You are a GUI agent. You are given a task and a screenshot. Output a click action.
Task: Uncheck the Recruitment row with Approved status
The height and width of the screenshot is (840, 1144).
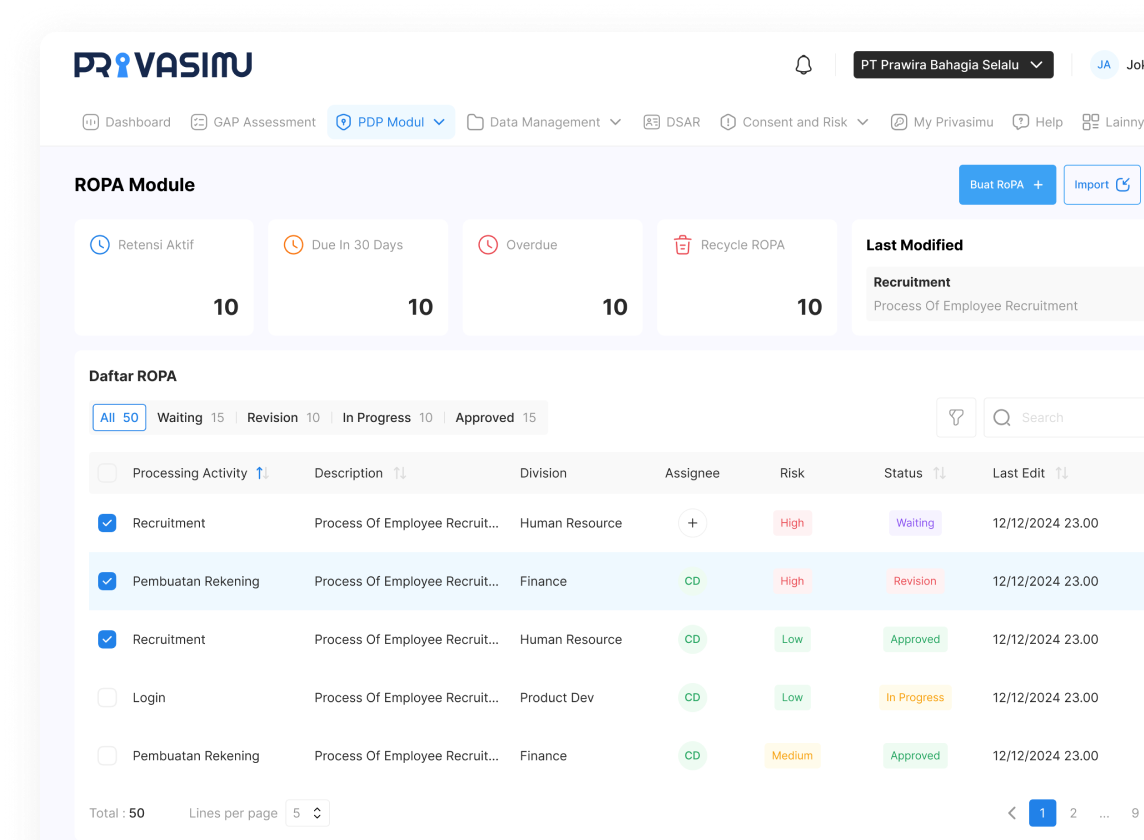click(x=107, y=639)
